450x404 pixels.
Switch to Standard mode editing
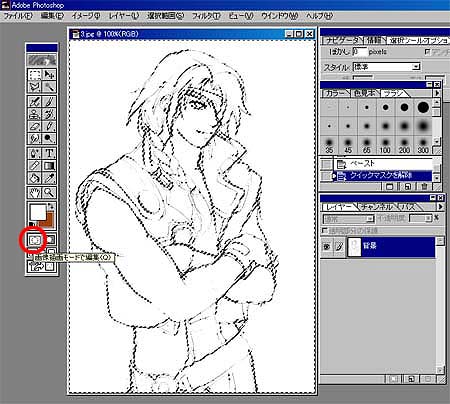pyautogui.click(x=34, y=239)
